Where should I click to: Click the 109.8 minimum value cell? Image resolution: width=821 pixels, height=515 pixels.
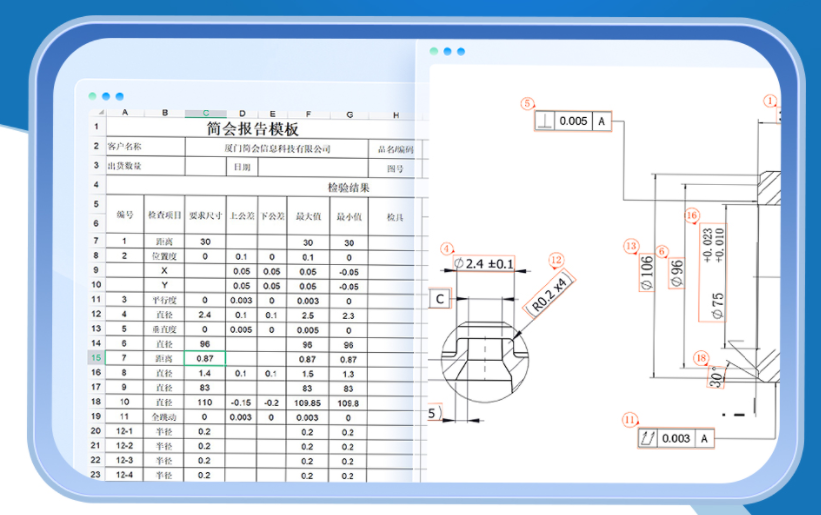pyautogui.click(x=348, y=404)
